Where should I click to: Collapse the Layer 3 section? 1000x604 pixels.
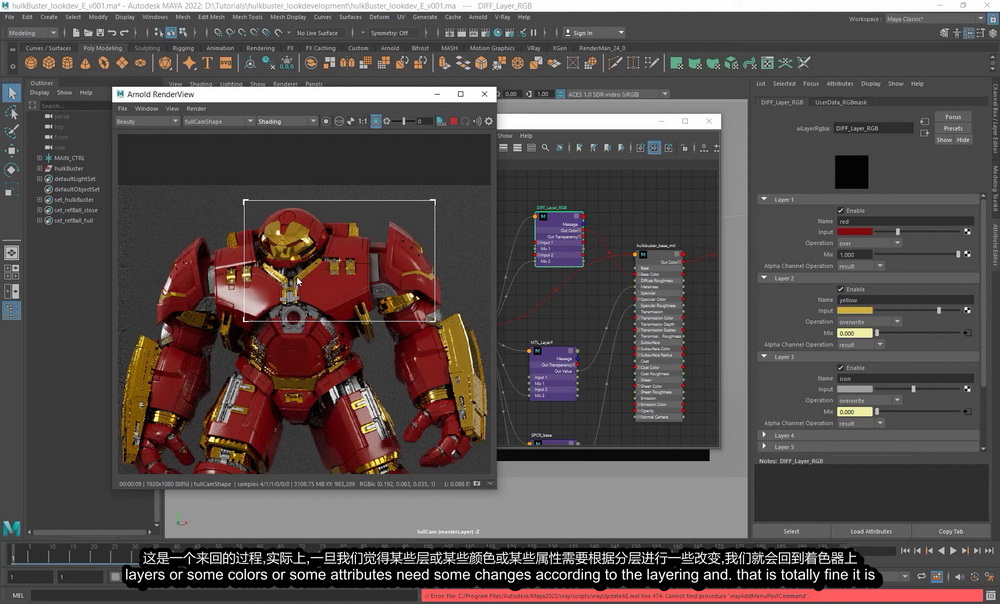764,357
